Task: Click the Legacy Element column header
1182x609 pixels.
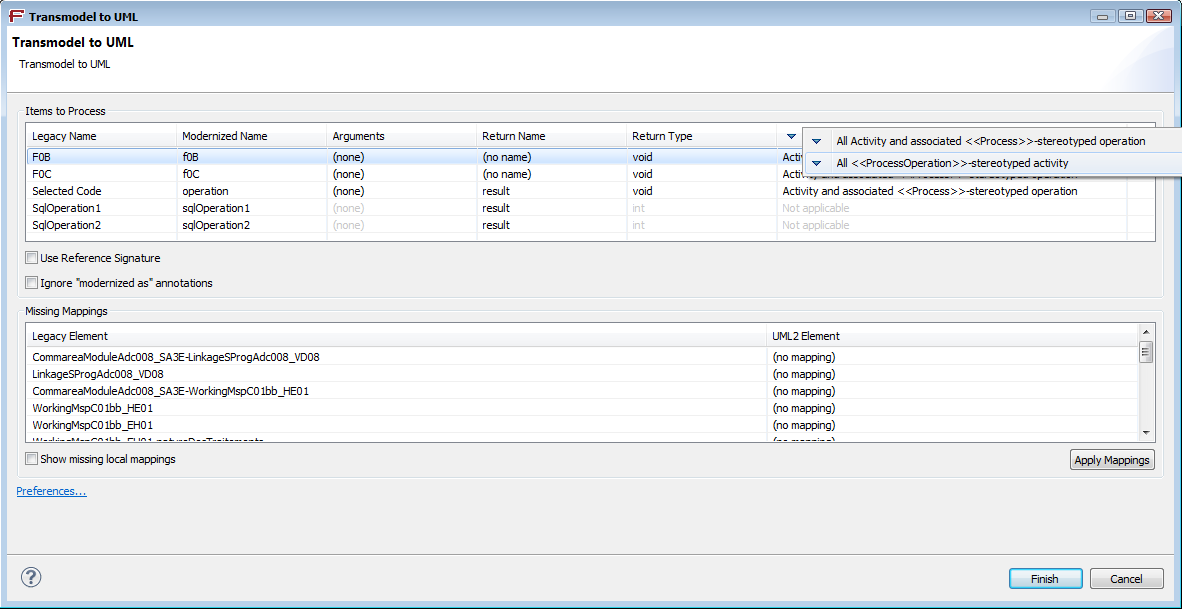Action: tap(397, 335)
